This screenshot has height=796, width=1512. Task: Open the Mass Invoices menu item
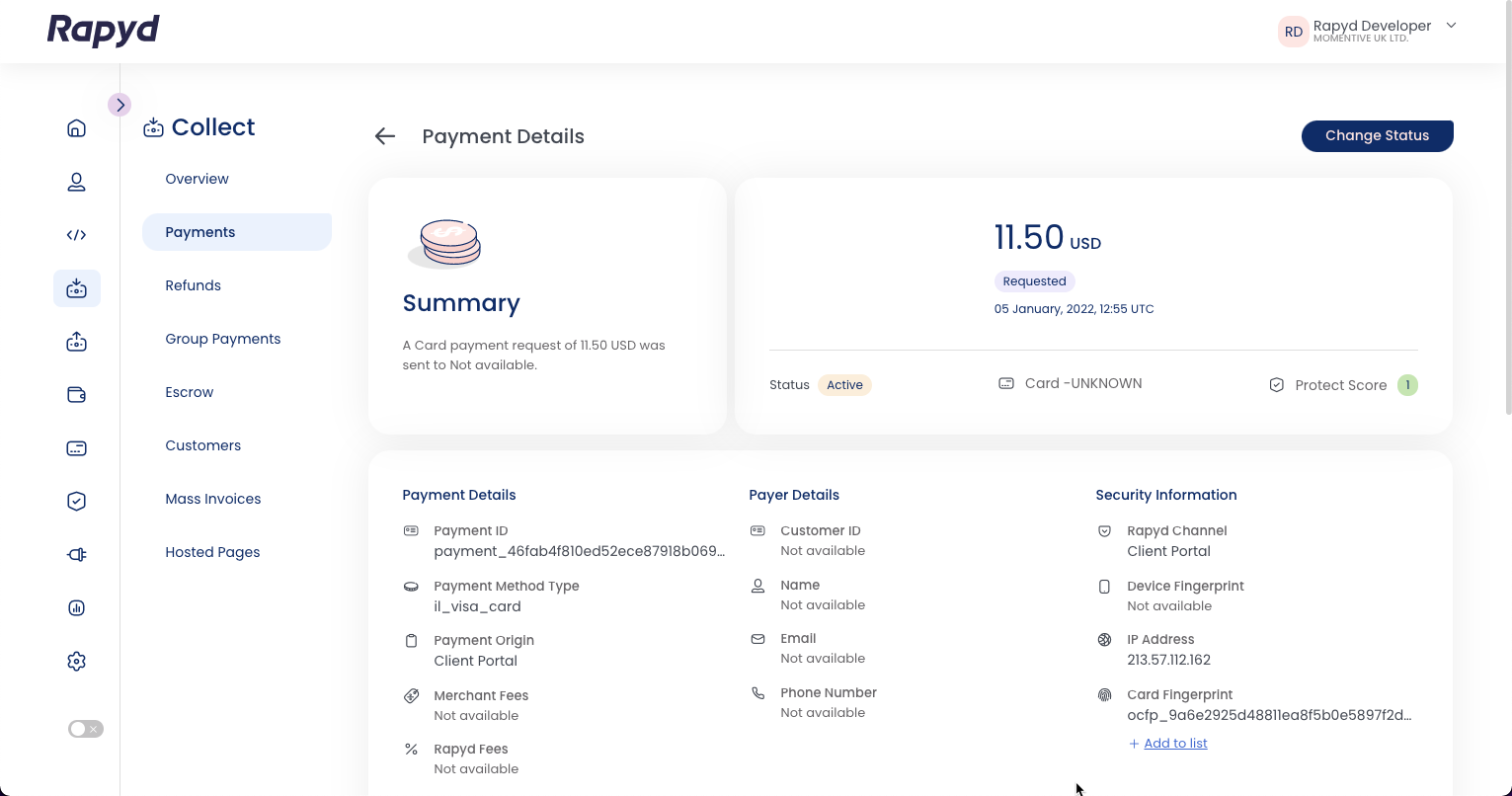point(212,499)
